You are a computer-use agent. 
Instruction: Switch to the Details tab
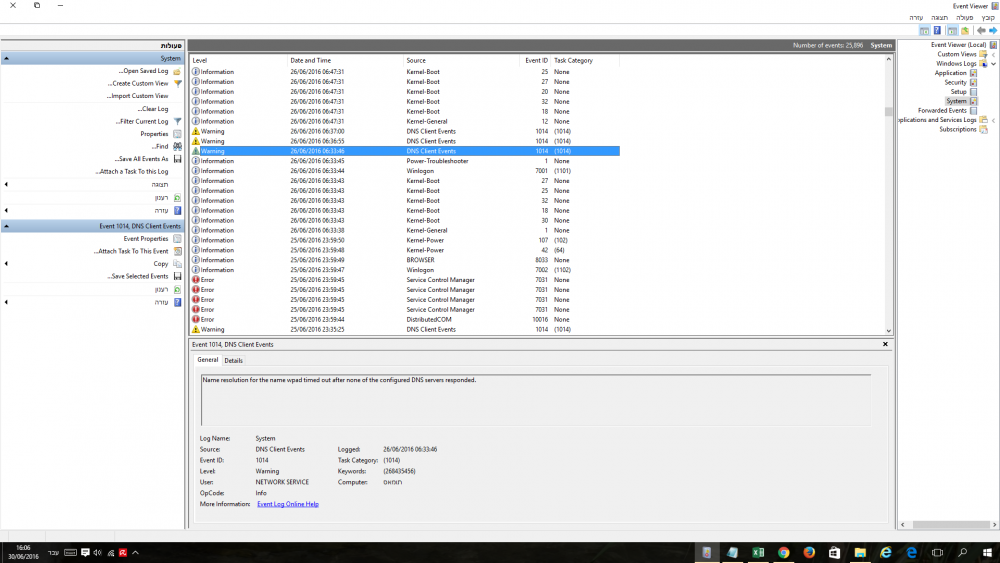point(233,361)
